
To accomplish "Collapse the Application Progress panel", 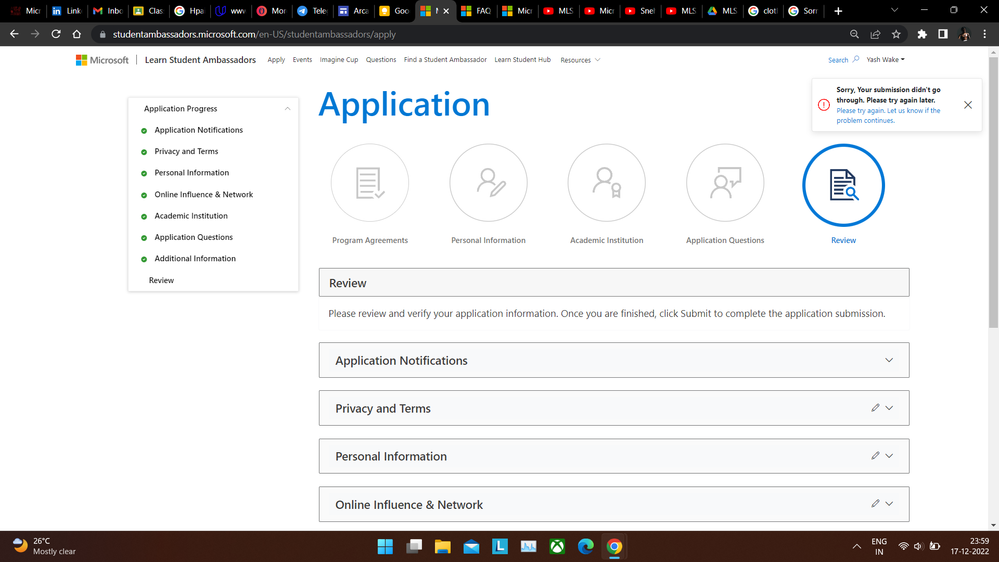I will (x=287, y=109).
